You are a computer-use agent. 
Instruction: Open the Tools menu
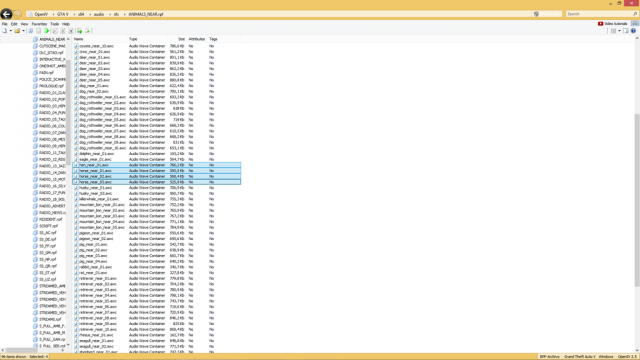[x=54, y=24]
